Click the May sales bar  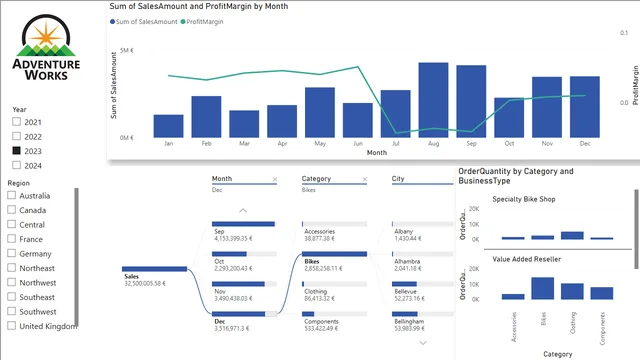pos(320,112)
